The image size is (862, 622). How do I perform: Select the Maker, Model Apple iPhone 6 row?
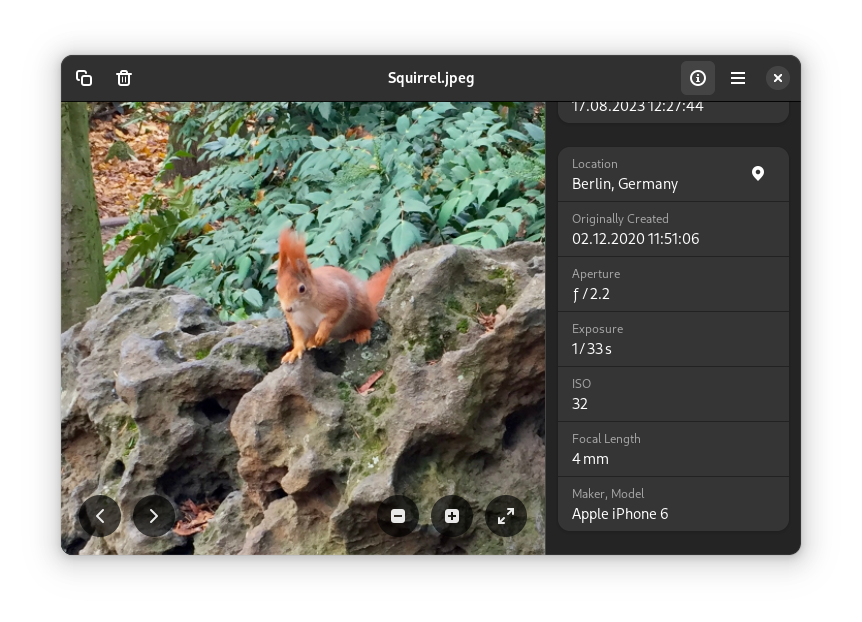coord(673,504)
